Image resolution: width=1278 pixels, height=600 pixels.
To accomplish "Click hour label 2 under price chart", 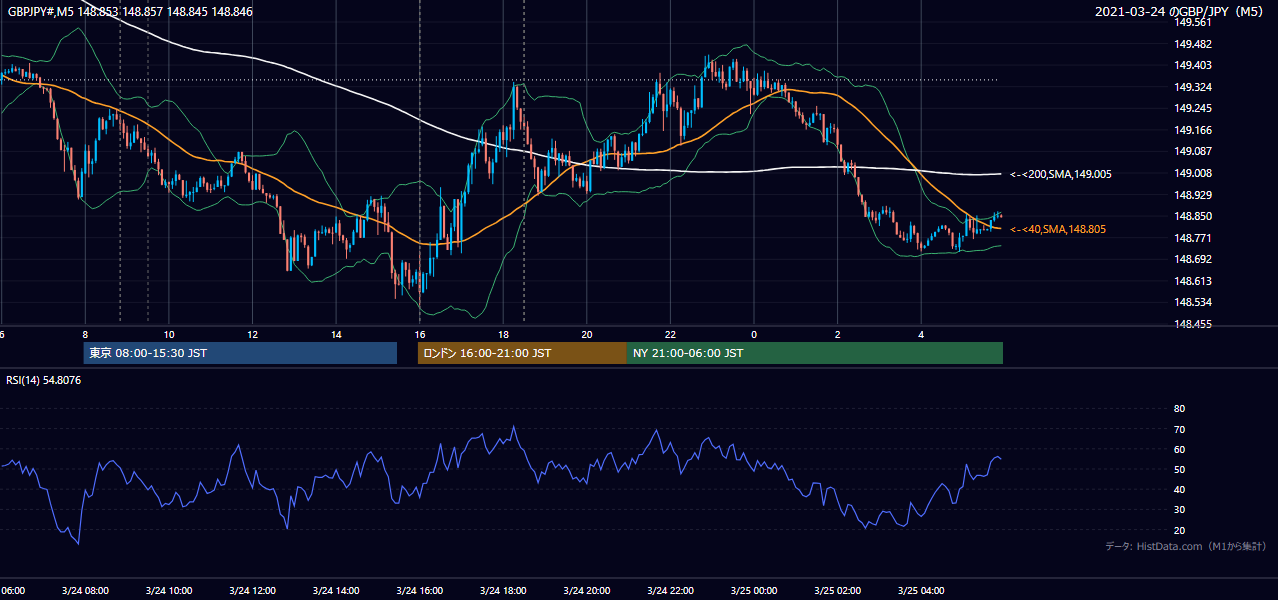I will (x=838, y=335).
